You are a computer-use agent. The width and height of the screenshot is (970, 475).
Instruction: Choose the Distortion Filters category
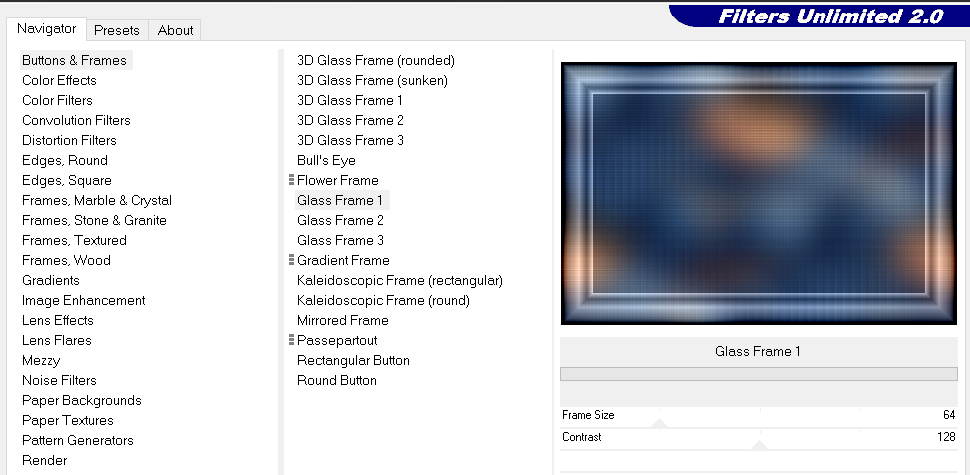(x=69, y=140)
